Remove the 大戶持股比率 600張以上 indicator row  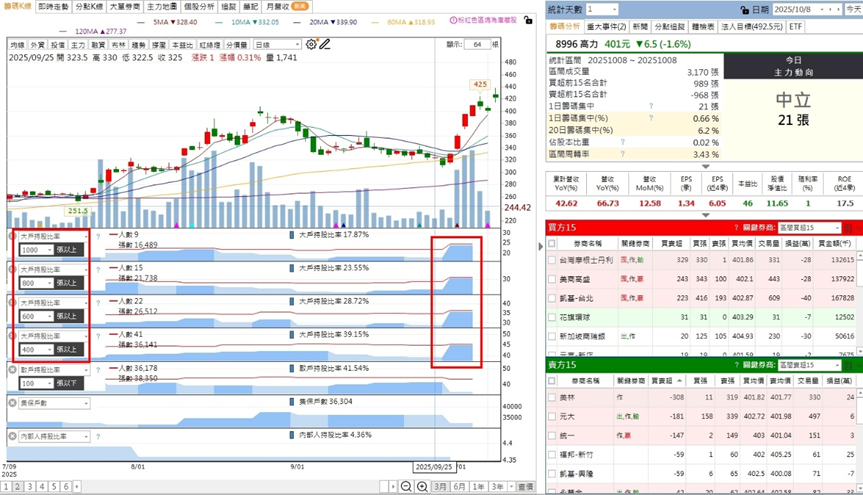tap(12, 303)
